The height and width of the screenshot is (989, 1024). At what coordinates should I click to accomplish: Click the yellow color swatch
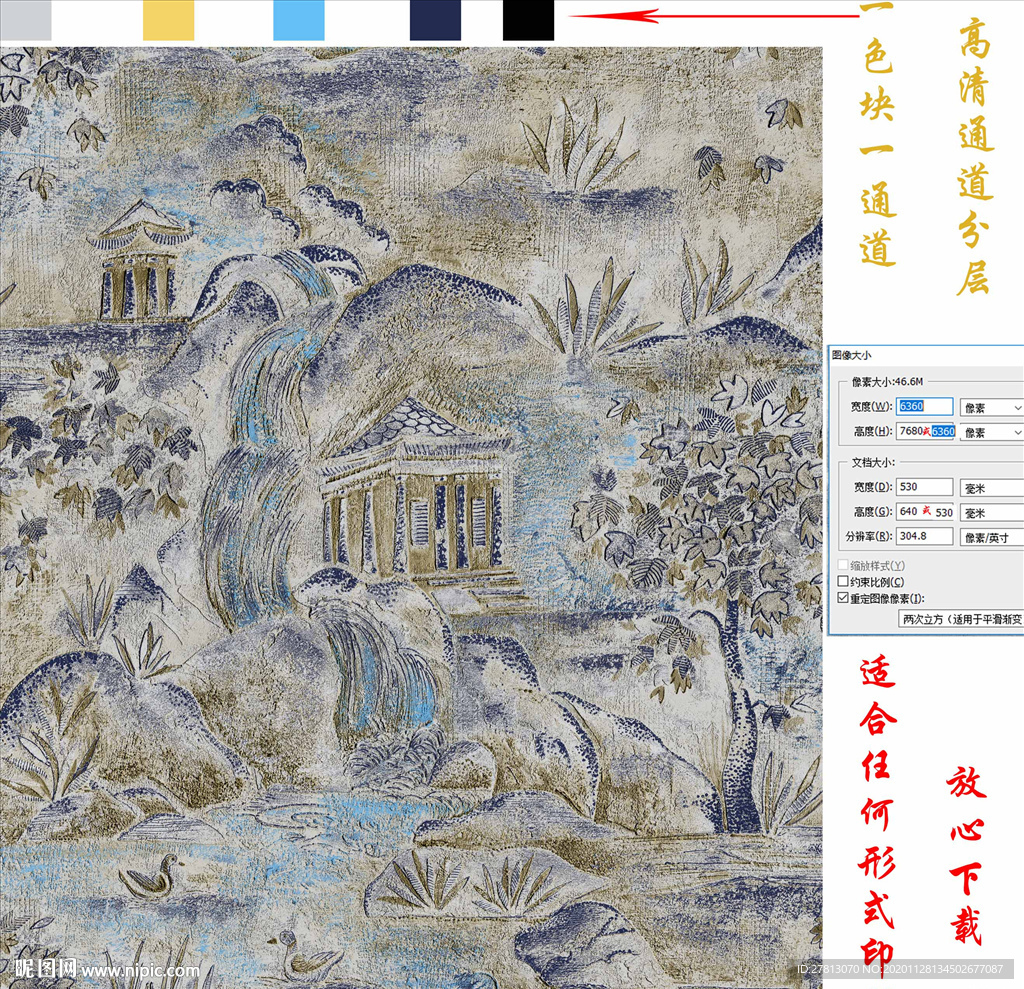click(x=168, y=20)
